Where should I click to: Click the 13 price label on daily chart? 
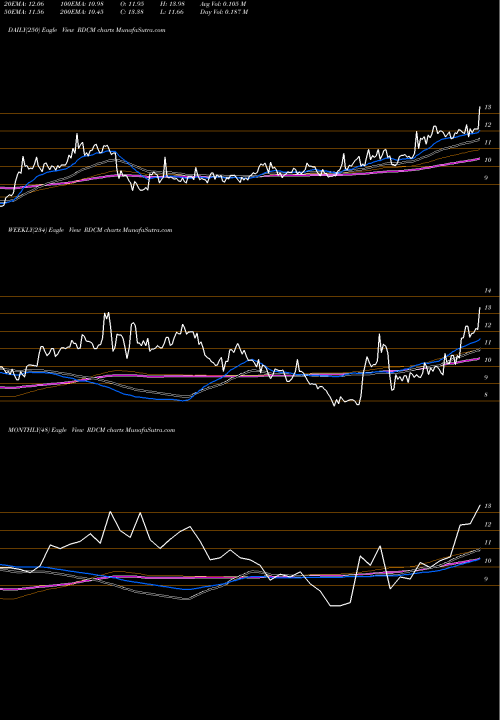488,107
